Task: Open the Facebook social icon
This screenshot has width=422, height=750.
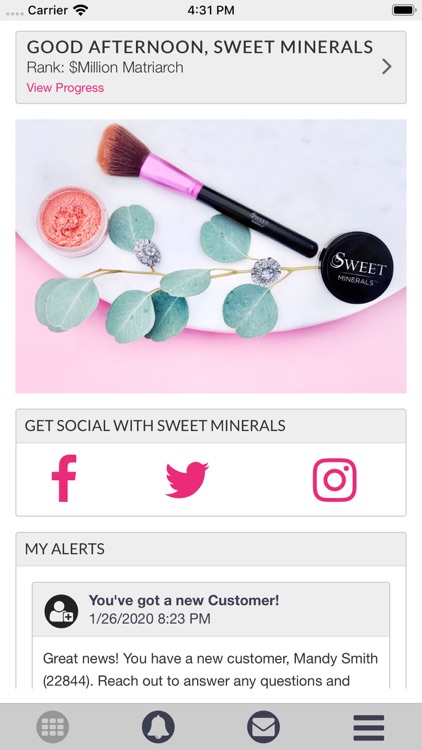Action: coord(64,478)
